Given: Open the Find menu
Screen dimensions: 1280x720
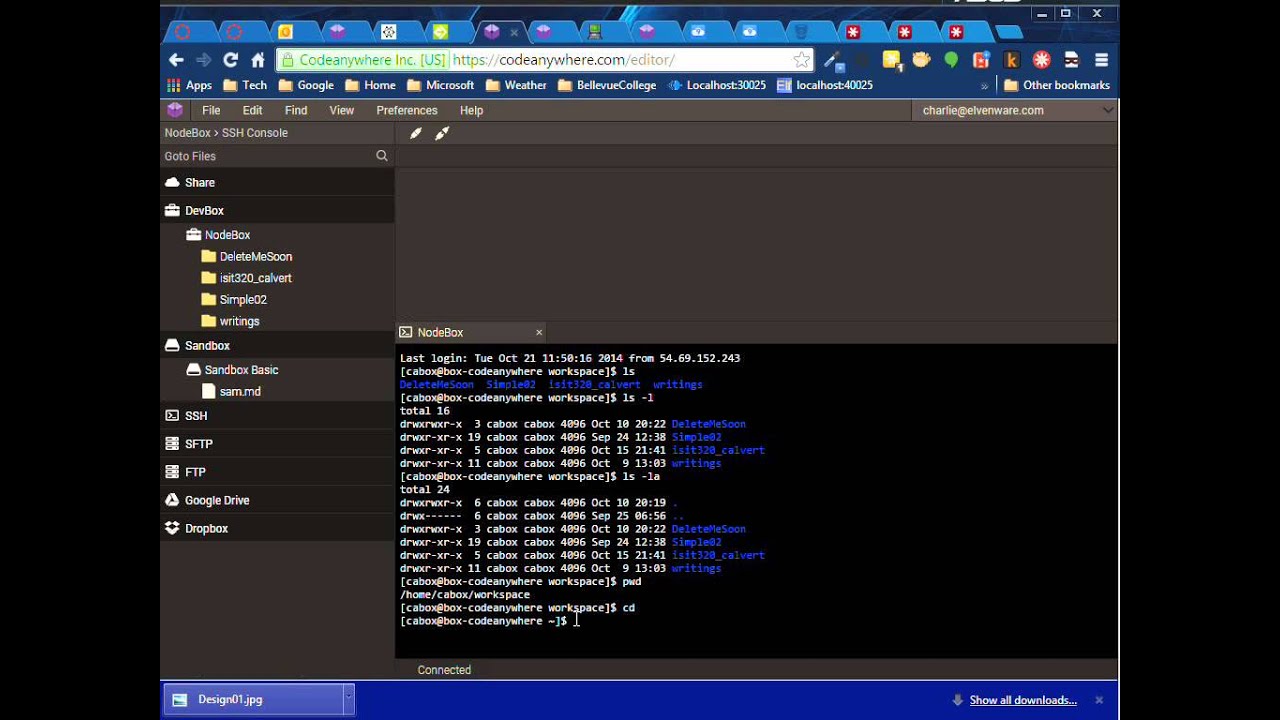Looking at the screenshot, I should [x=296, y=110].
